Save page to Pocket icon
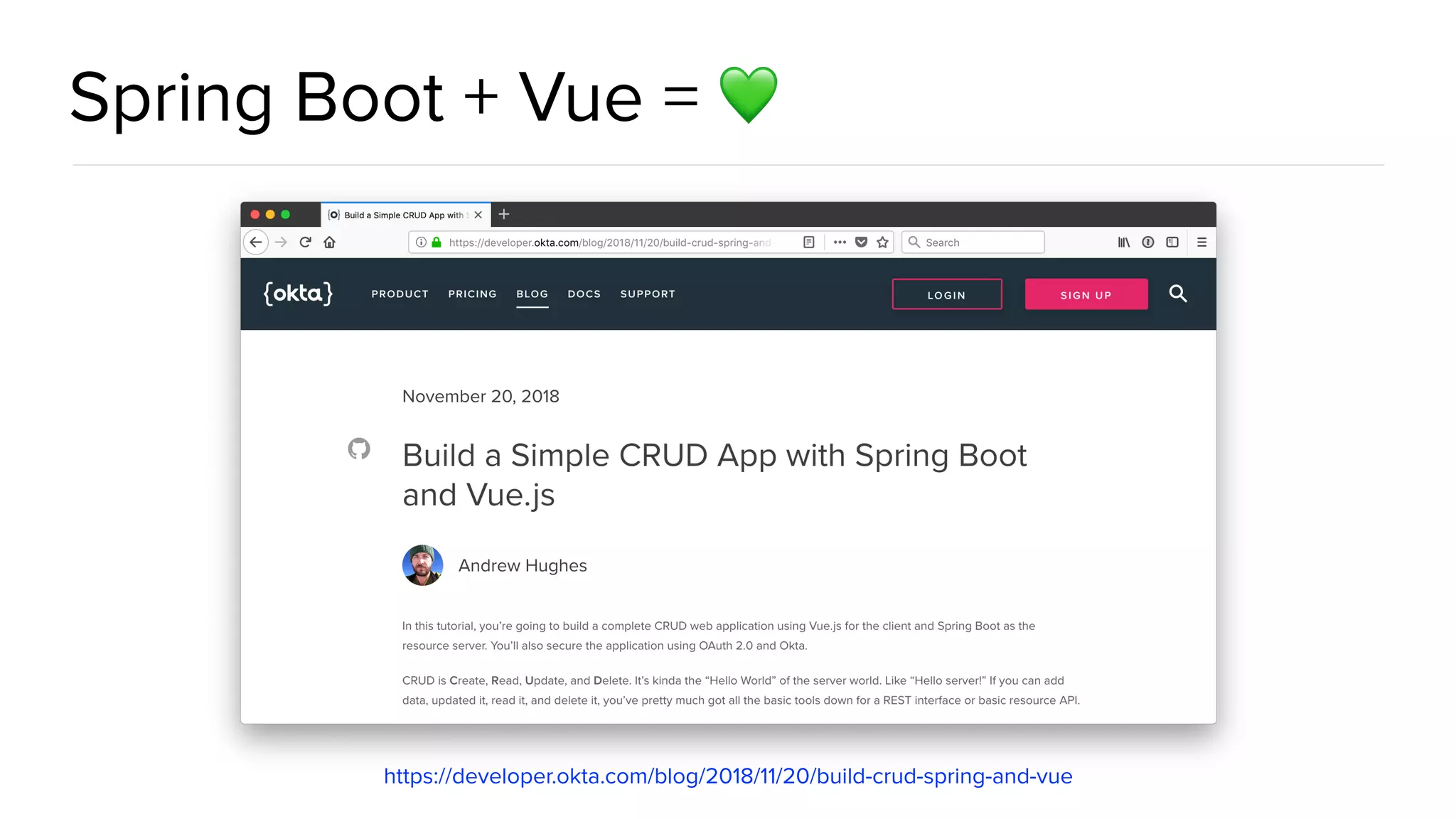1456x819 pixels. pyautogui.click(x=861, y=242)
